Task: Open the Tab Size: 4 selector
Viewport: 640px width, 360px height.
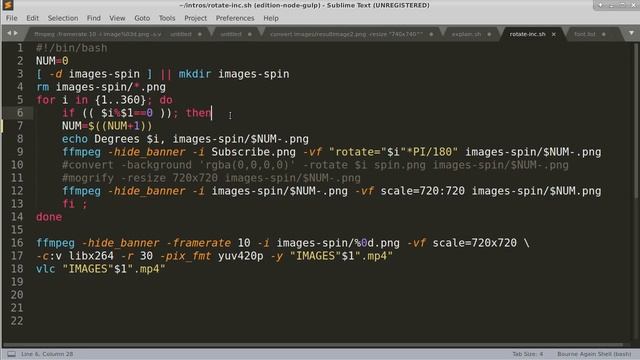Action: pos(527,354)
